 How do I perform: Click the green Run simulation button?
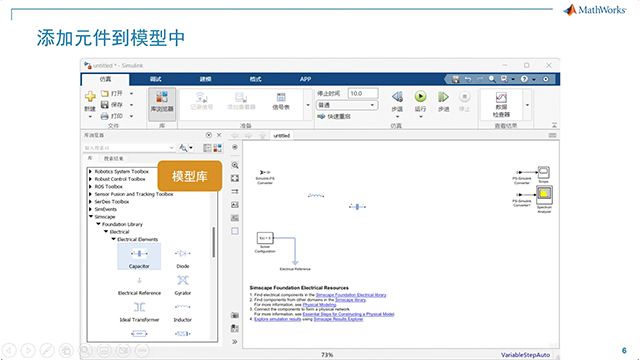(x=420, y=97)
